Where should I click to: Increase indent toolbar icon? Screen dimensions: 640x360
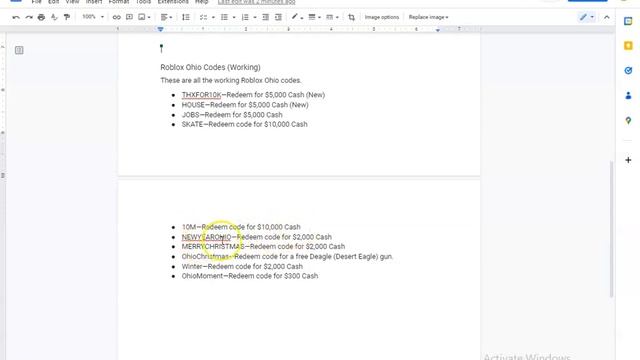pos(278,17)
